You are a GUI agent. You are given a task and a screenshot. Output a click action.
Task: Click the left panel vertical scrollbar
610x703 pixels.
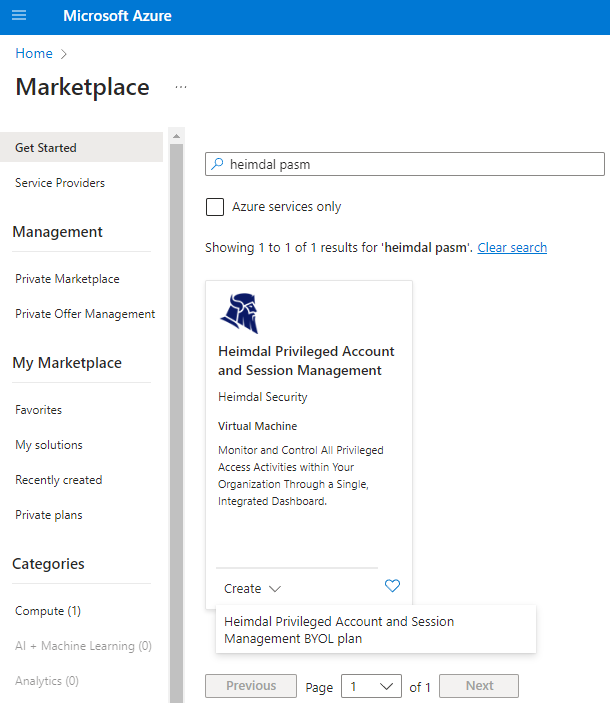coord(177,423)
